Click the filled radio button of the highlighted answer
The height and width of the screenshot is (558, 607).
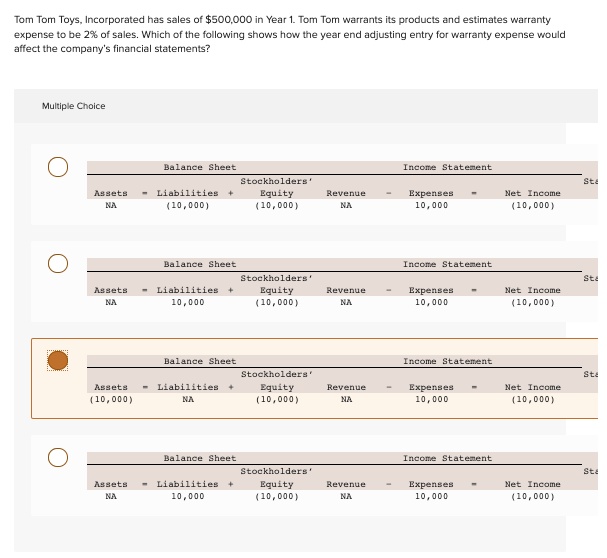click(58, 361)
